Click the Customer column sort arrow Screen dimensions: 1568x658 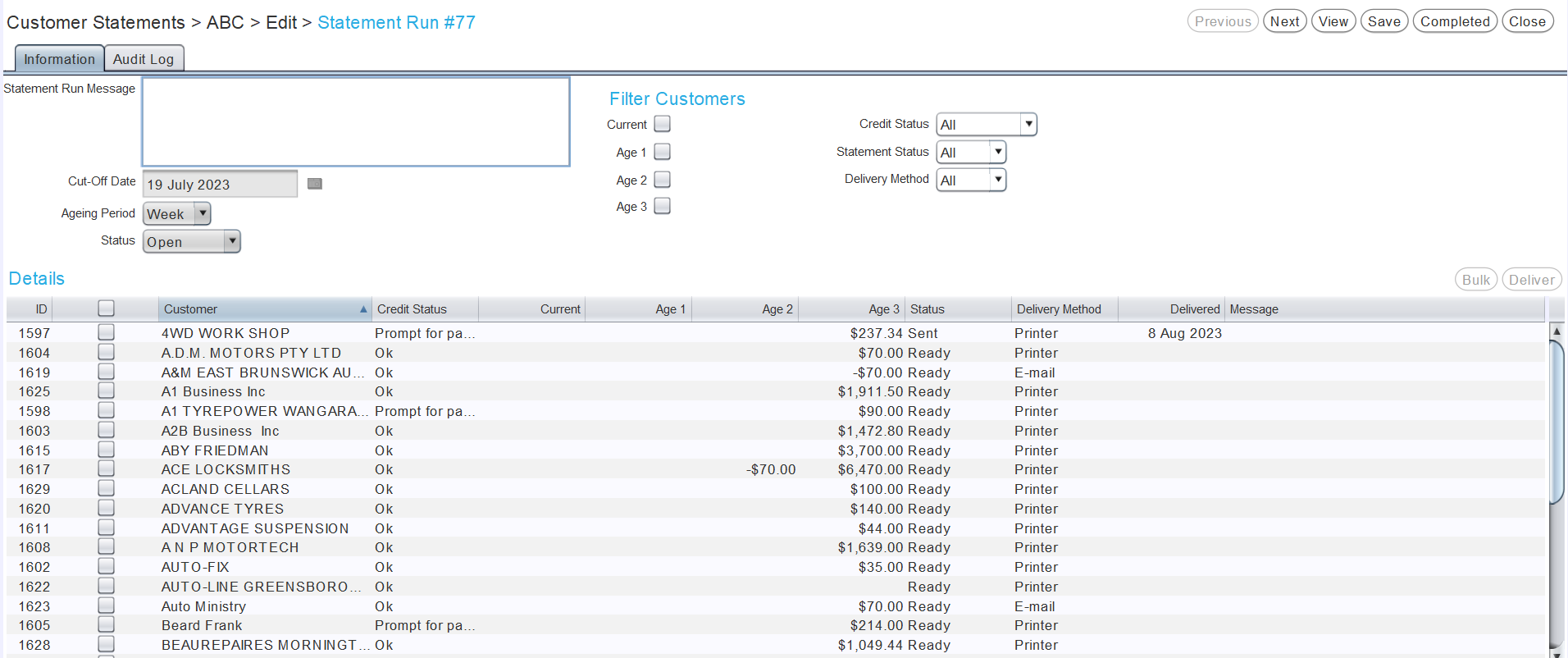[x=363, y=309]
